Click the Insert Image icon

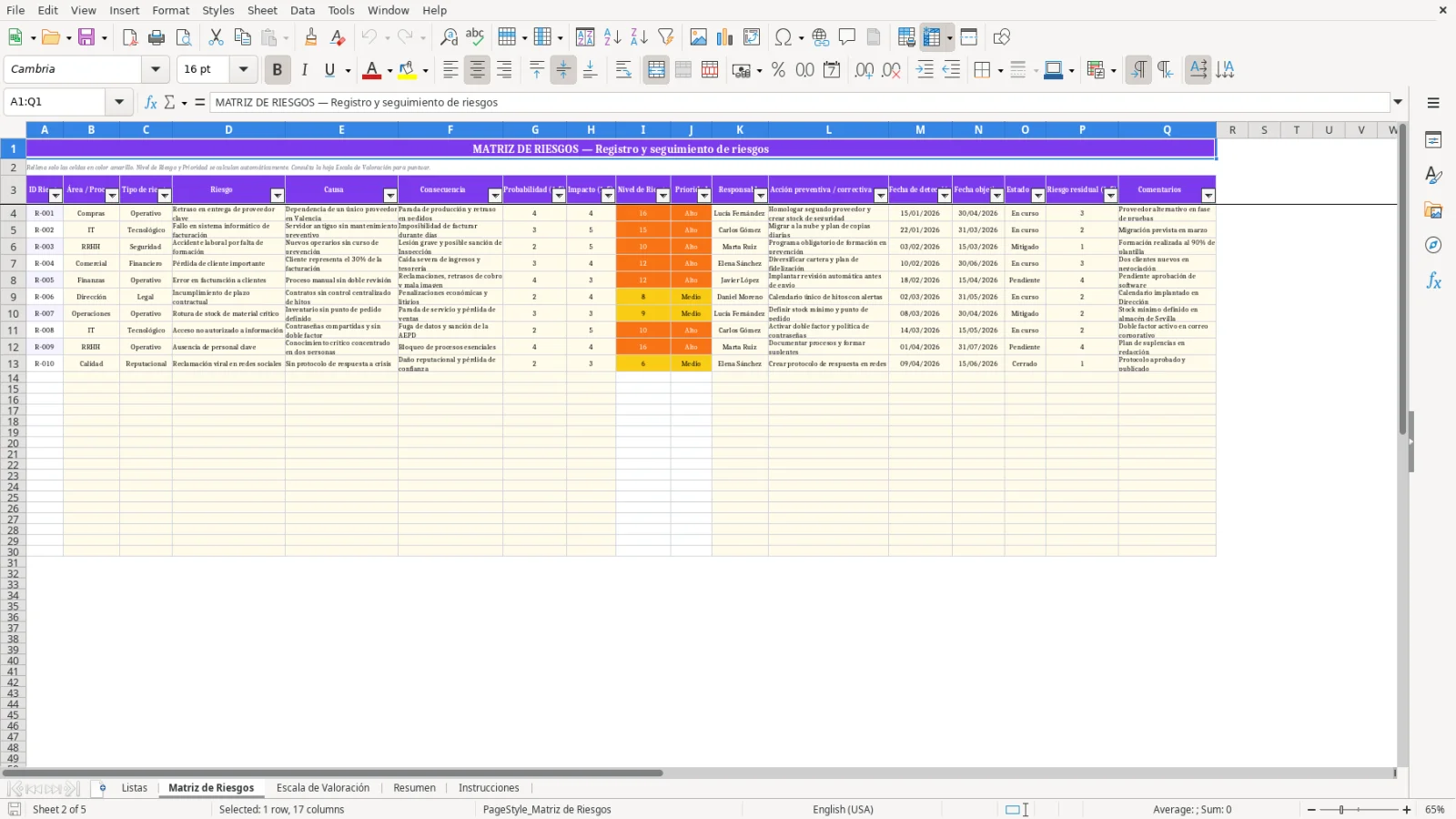pos(699,37)
